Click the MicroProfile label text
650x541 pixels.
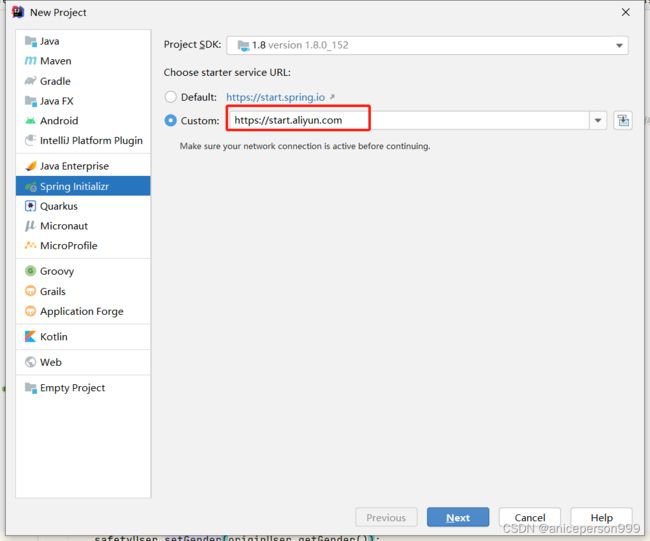tap(69, 245)
